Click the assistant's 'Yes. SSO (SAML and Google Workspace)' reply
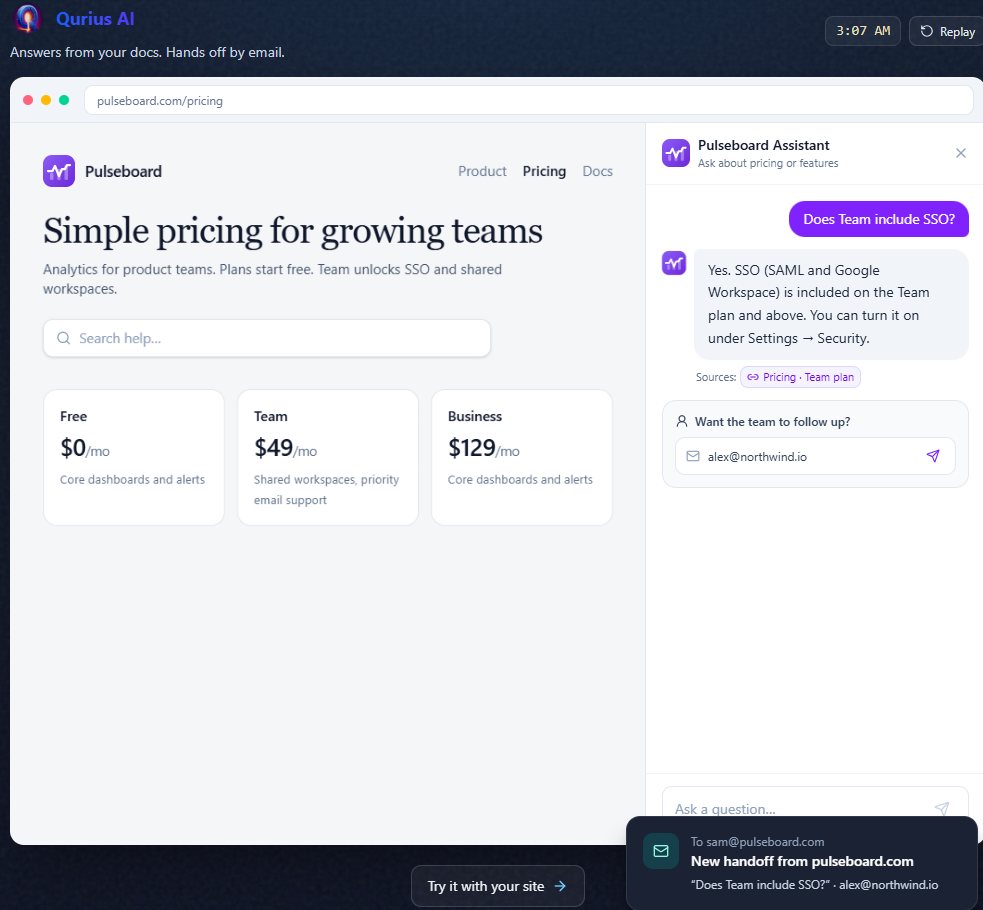This screenshot has width=983, height=910. (831, 305)
